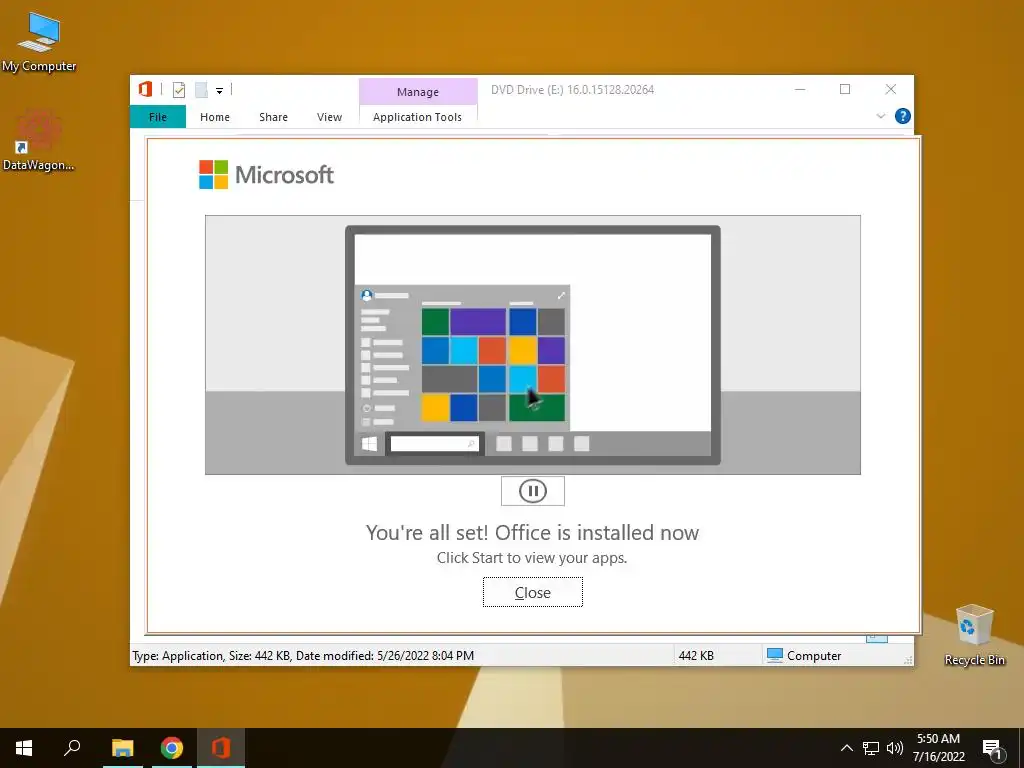Switch to the View ribbon tab
This screenshot has height=768, width=1024.
click(x=329, y=117)
